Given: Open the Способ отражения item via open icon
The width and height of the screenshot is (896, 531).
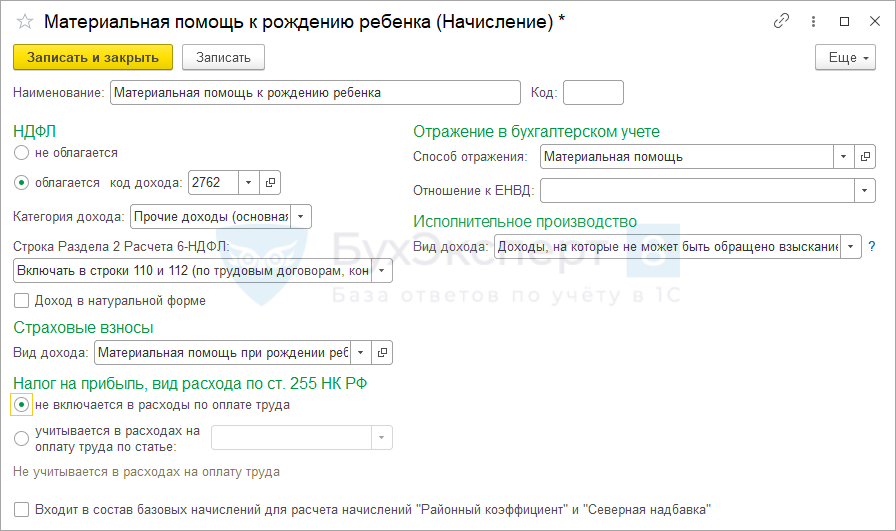Looking at the screenshot, I should (x=865, y=157).
